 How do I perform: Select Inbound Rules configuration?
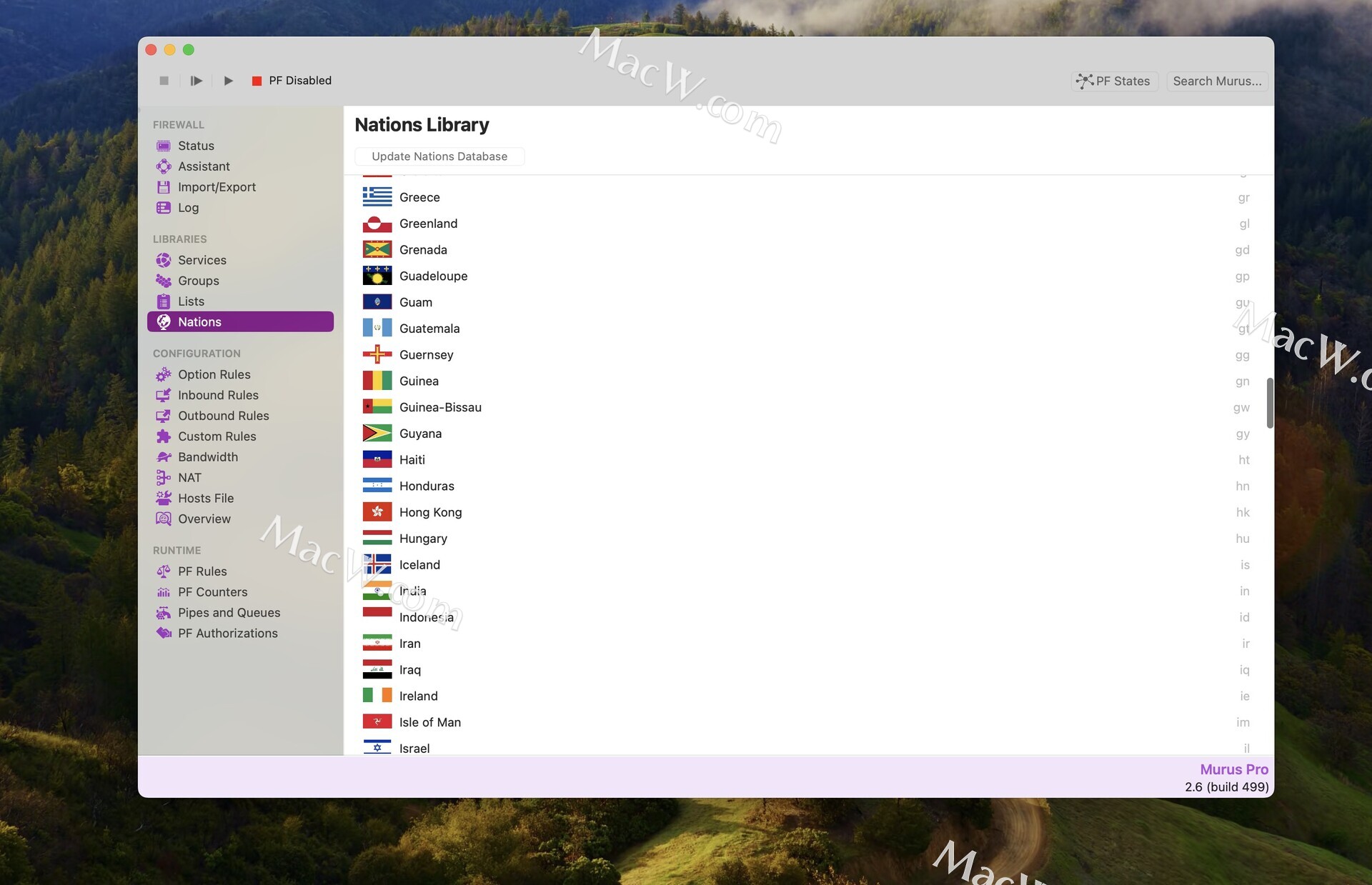(x=218, y=395)
